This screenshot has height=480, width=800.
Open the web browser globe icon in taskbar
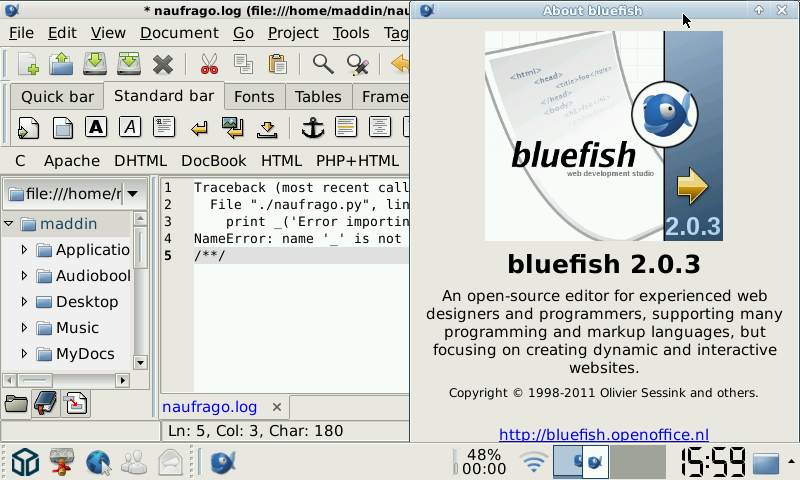pos(97,462)
